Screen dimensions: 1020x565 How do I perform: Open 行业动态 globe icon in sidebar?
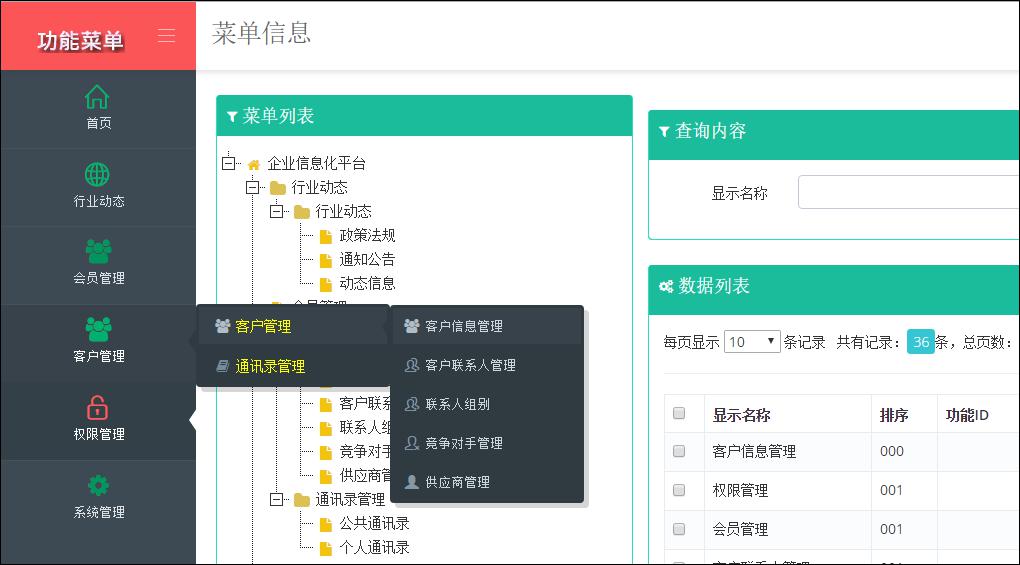click(x=97, y=174)
